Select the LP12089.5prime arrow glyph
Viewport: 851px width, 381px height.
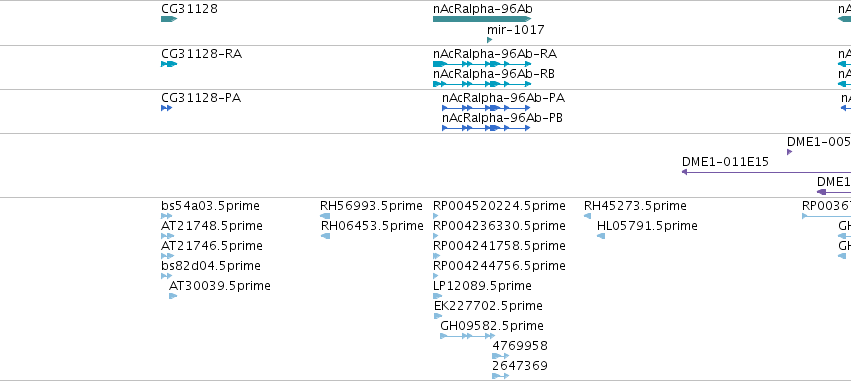click(x=437, y=296)
